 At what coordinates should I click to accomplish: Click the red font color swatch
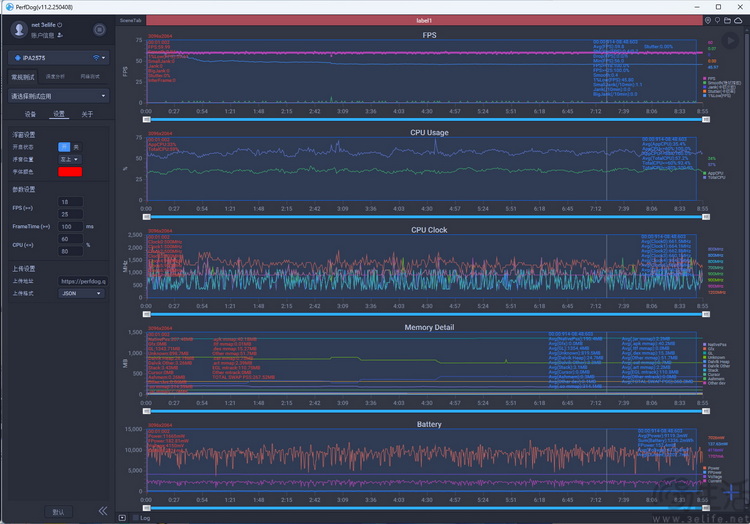pyautogui.click(x=70, y=172)
